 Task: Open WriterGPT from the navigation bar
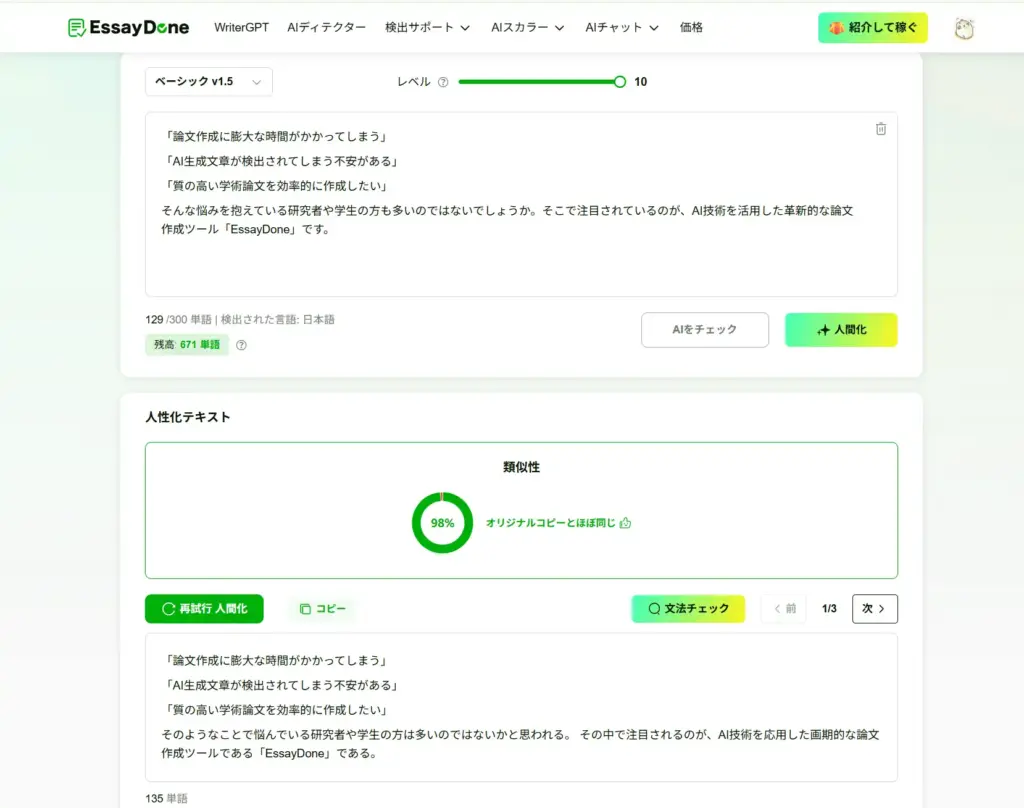[241, 28]
